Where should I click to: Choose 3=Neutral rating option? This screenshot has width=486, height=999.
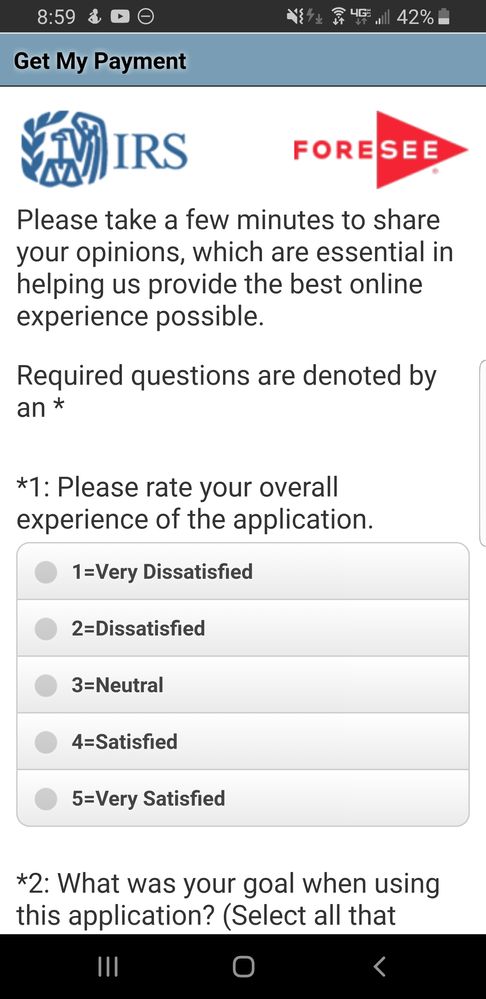tap(243, 685)
